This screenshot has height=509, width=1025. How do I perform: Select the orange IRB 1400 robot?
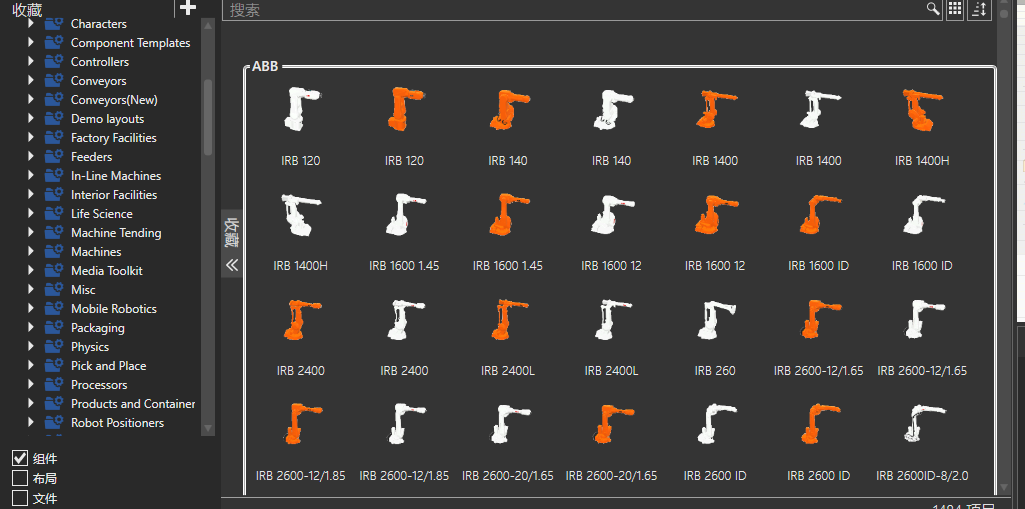(715, 109)
